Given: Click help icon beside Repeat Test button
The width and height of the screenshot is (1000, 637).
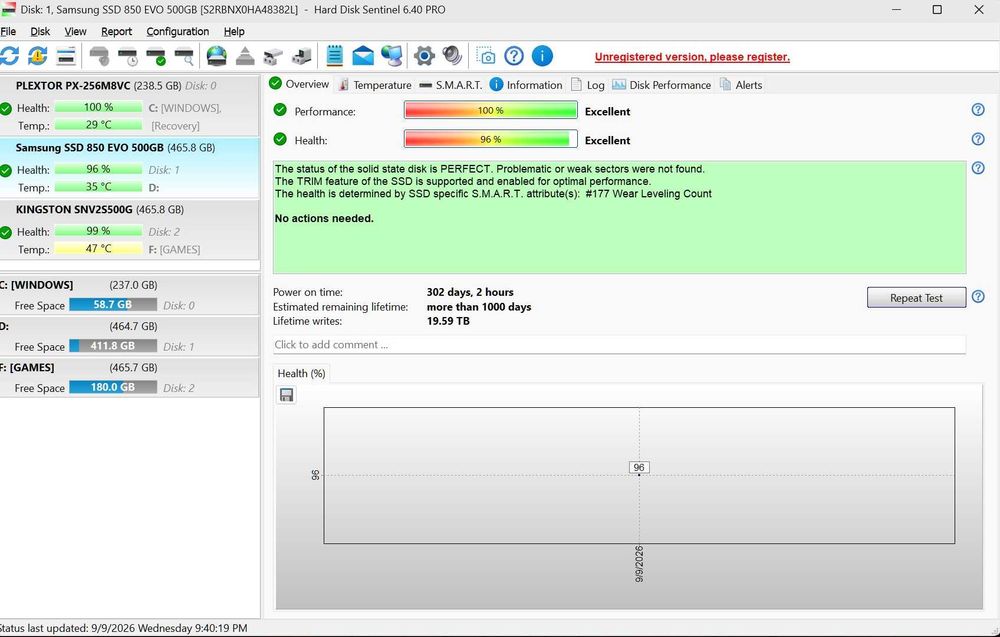Looking at the screenshot, I should coord(978,297).
